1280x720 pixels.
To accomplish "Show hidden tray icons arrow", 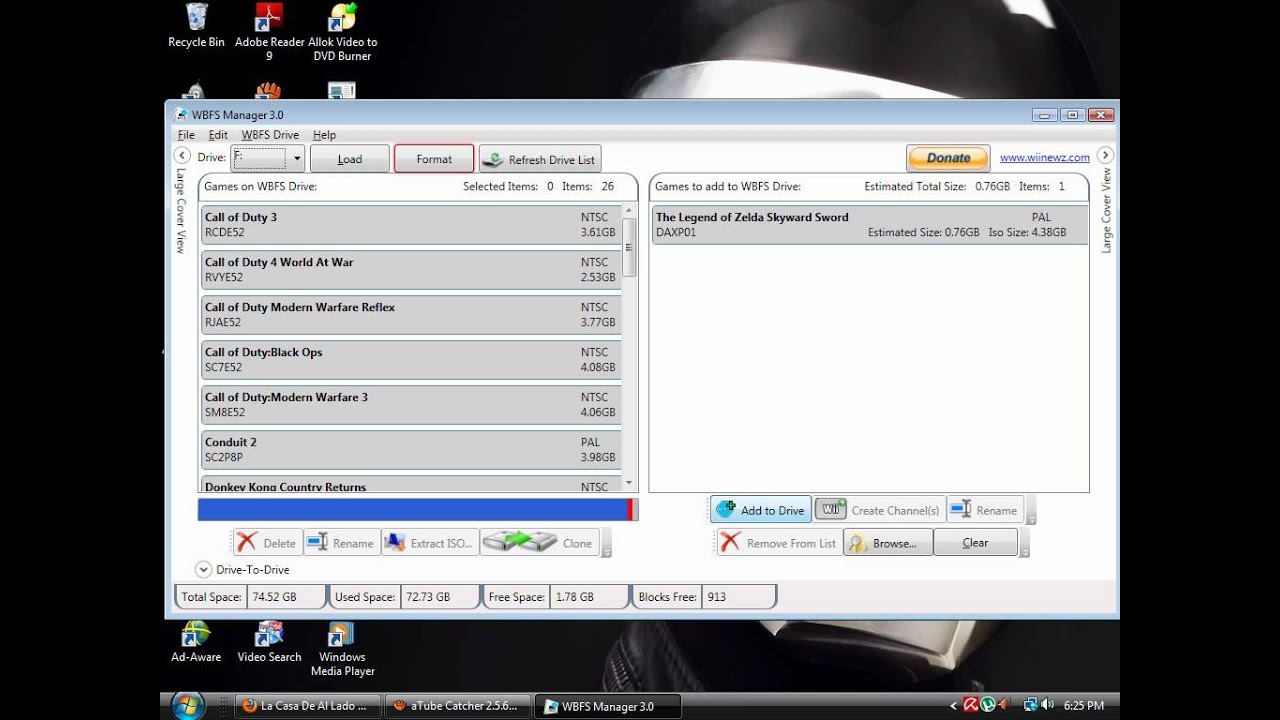I will click(x=954, y=705).
